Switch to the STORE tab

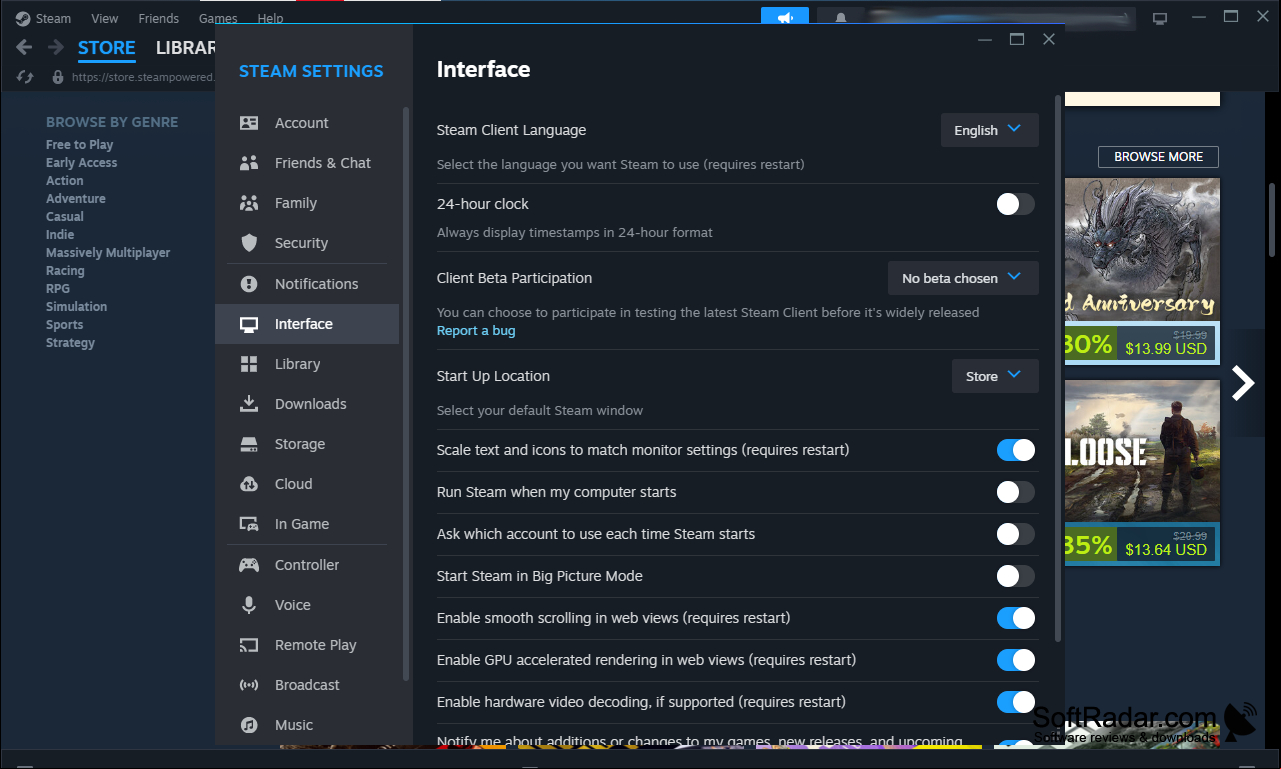coord(107,48)
